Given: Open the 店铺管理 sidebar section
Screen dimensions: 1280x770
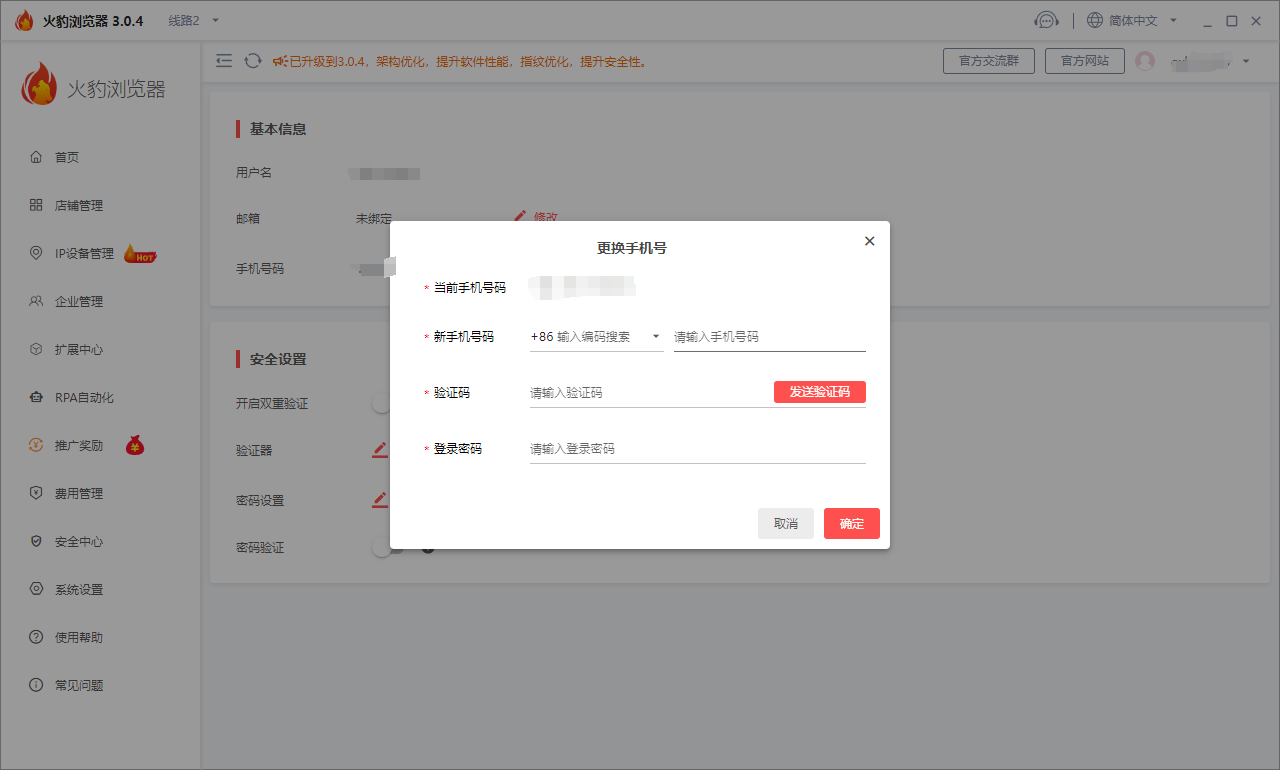Looking at the screenshot, I should pos(72,205).
